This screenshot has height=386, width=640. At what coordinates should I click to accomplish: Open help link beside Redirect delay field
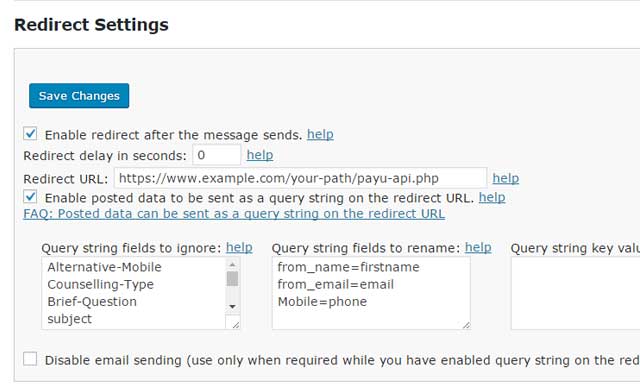tap(260, 155)
